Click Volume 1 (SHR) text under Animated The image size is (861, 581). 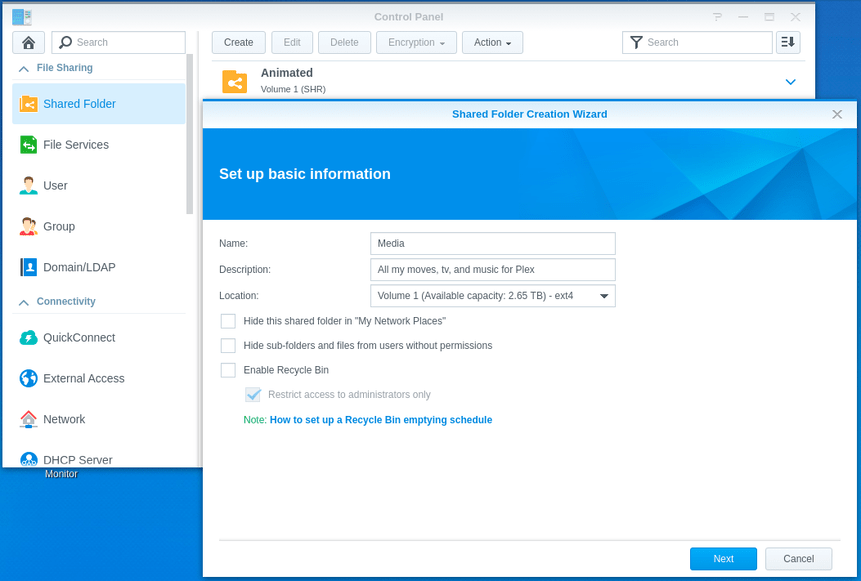pyautogui.click(x=293, y=89)
